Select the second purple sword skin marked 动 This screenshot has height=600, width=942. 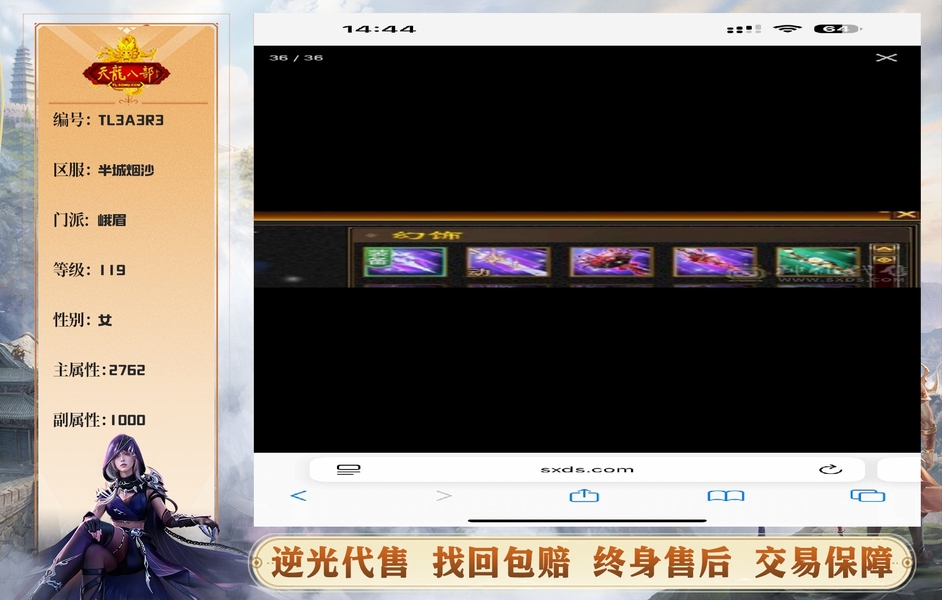coord(508,262)
